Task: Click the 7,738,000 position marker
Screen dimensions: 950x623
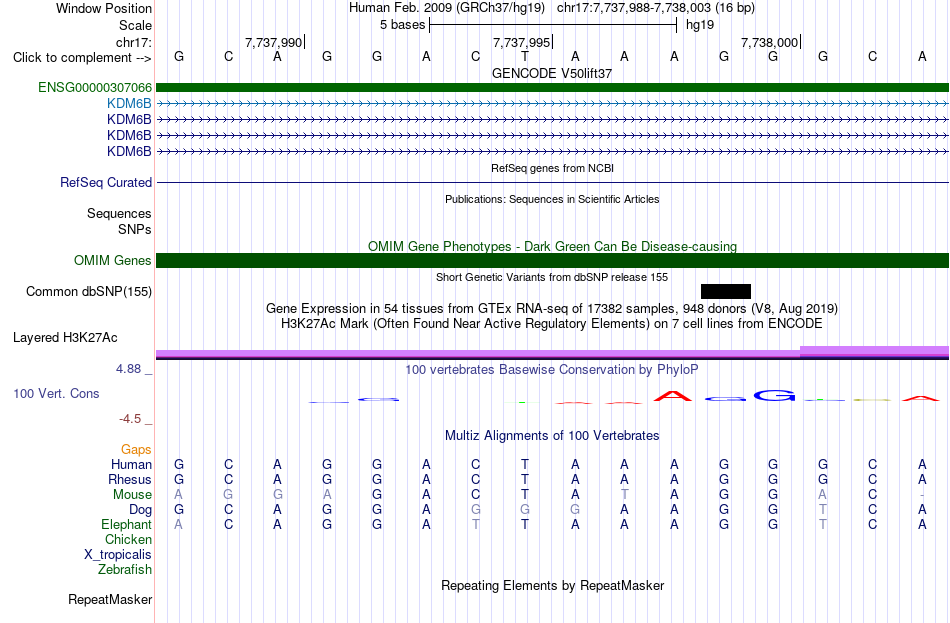Action: click(769, 42)
